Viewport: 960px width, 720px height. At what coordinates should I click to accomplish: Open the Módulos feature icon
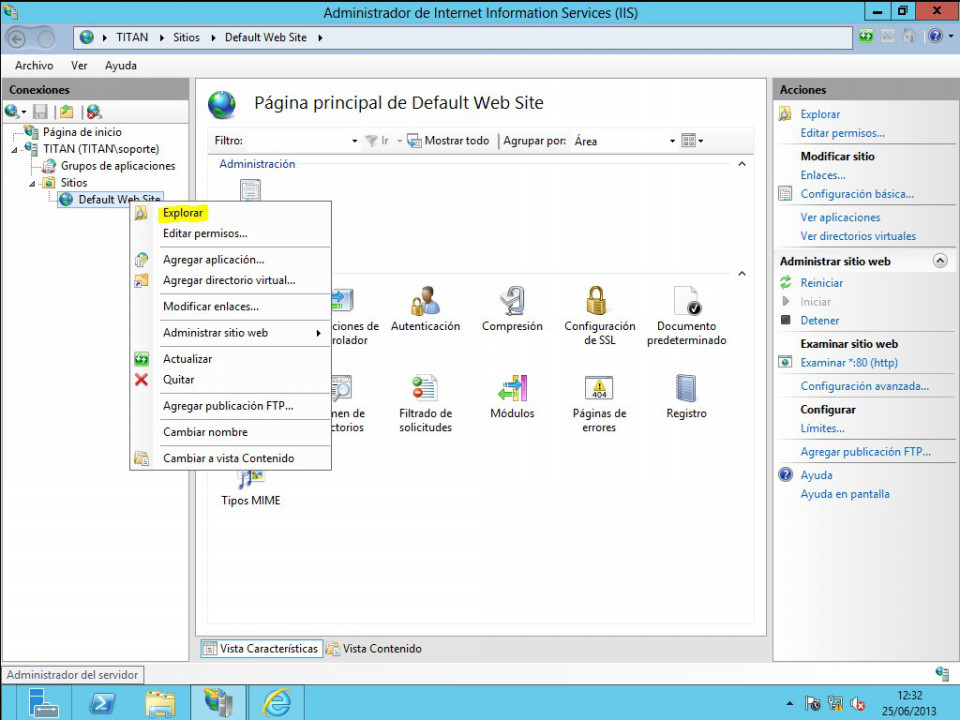pyautogui.click(x=512, y=397)
